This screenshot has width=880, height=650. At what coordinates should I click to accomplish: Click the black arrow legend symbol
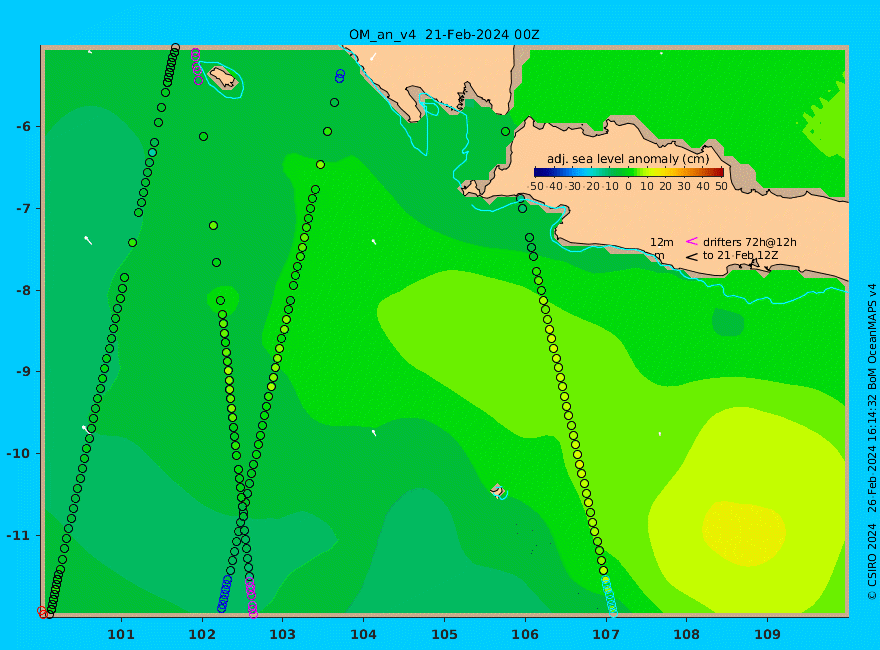(x=691, y=257)
